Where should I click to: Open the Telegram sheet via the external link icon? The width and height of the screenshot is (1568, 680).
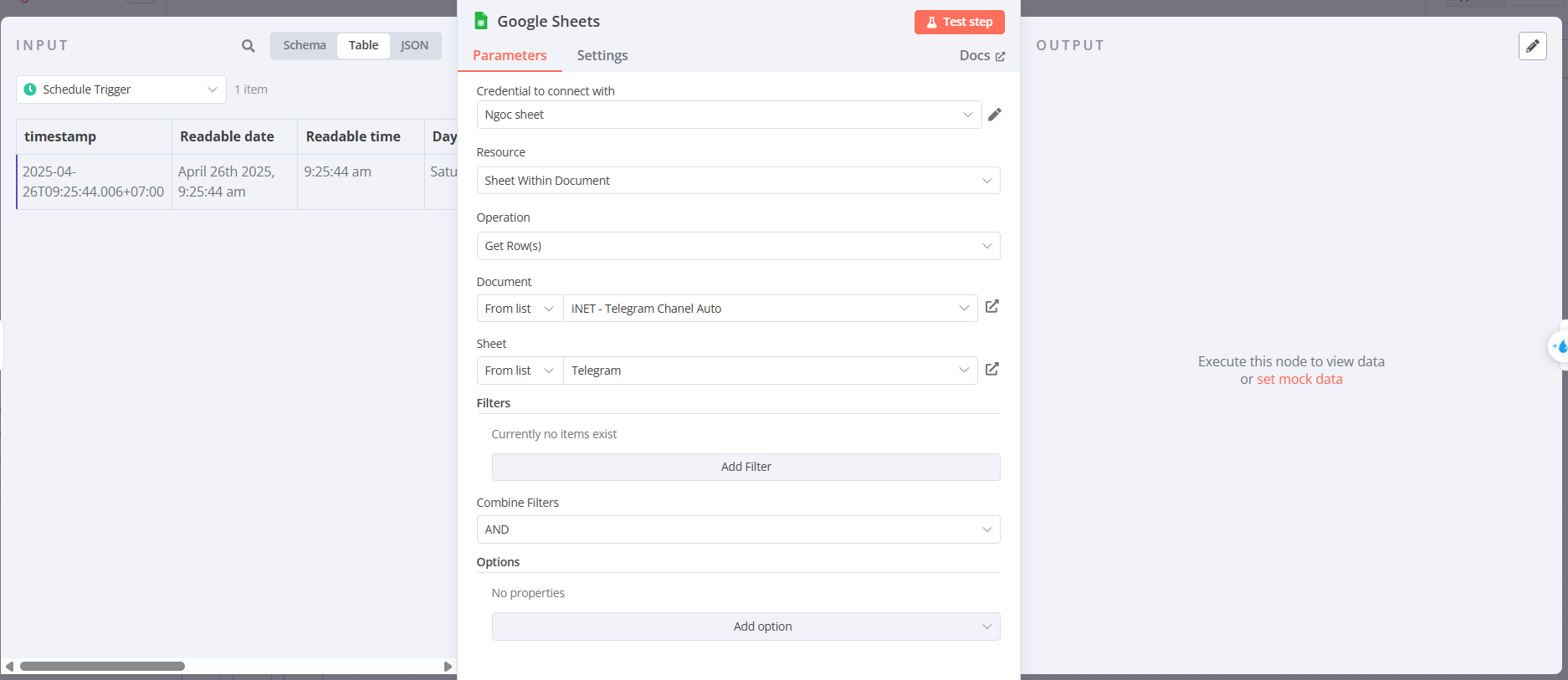pos(992,370)
